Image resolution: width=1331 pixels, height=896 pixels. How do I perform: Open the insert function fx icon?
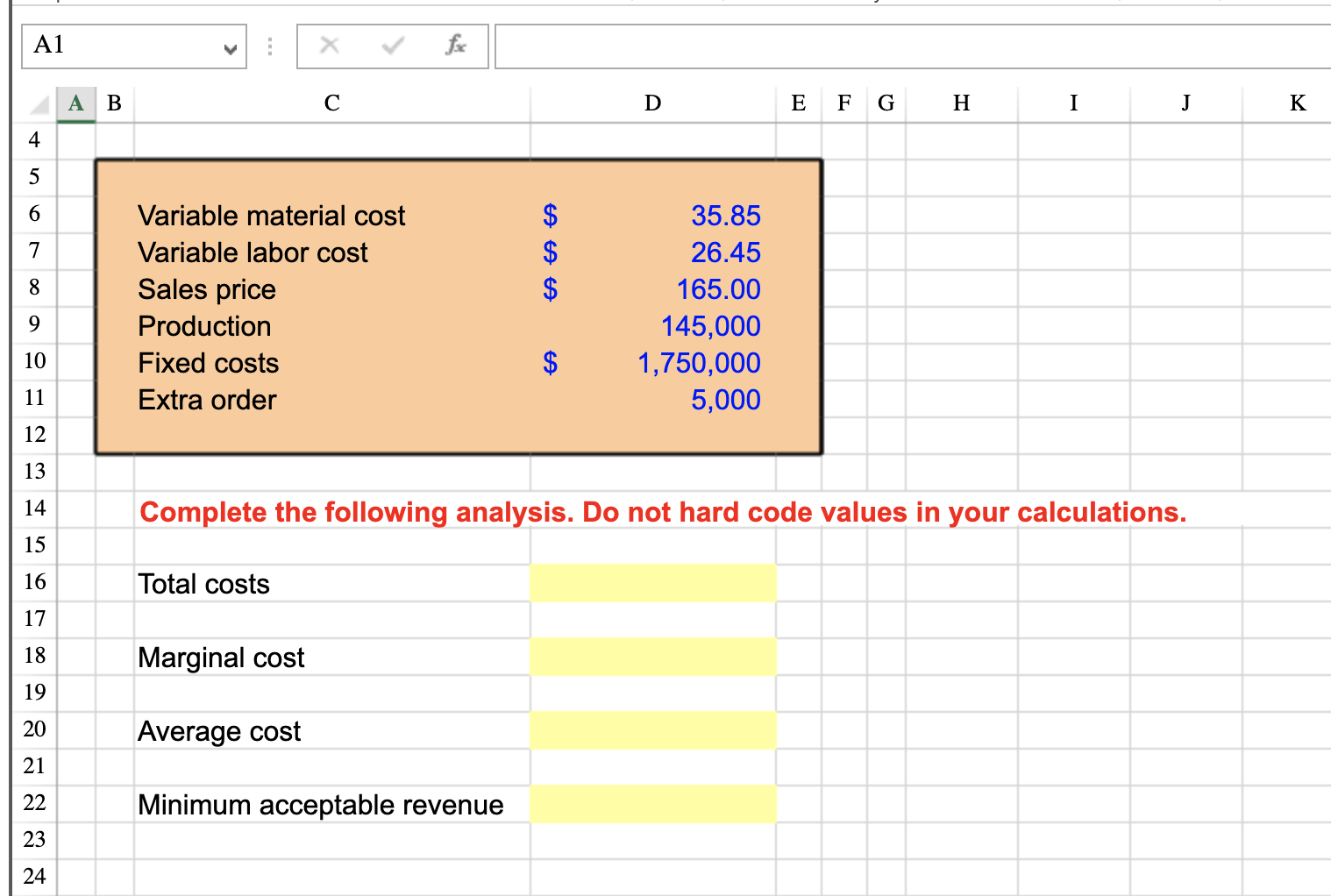pos(456,45)
